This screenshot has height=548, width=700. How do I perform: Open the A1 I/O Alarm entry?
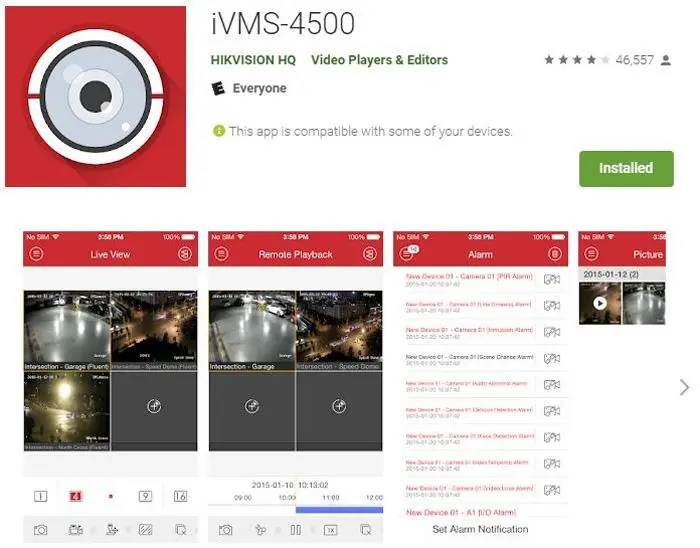(x=461, y=512)
